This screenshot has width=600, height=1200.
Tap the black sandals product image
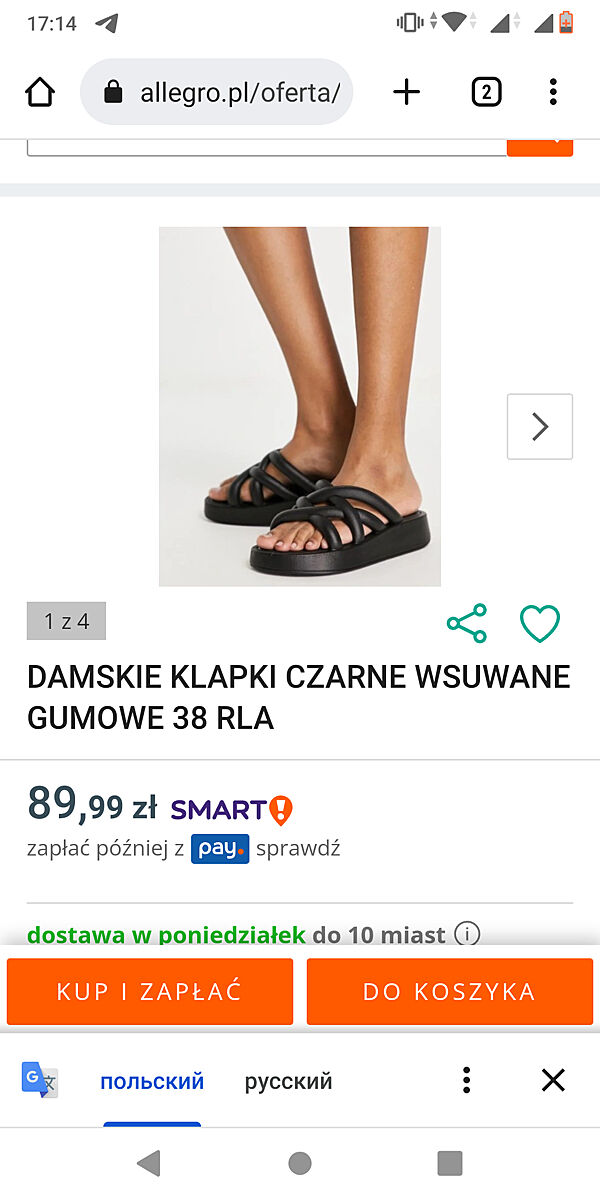coord(300,406)
